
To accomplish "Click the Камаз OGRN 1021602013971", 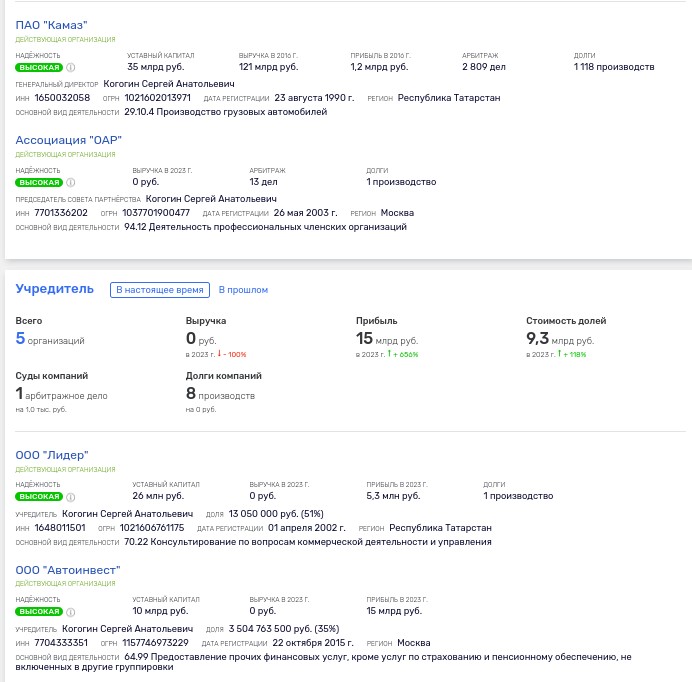I will click(158, 98).
